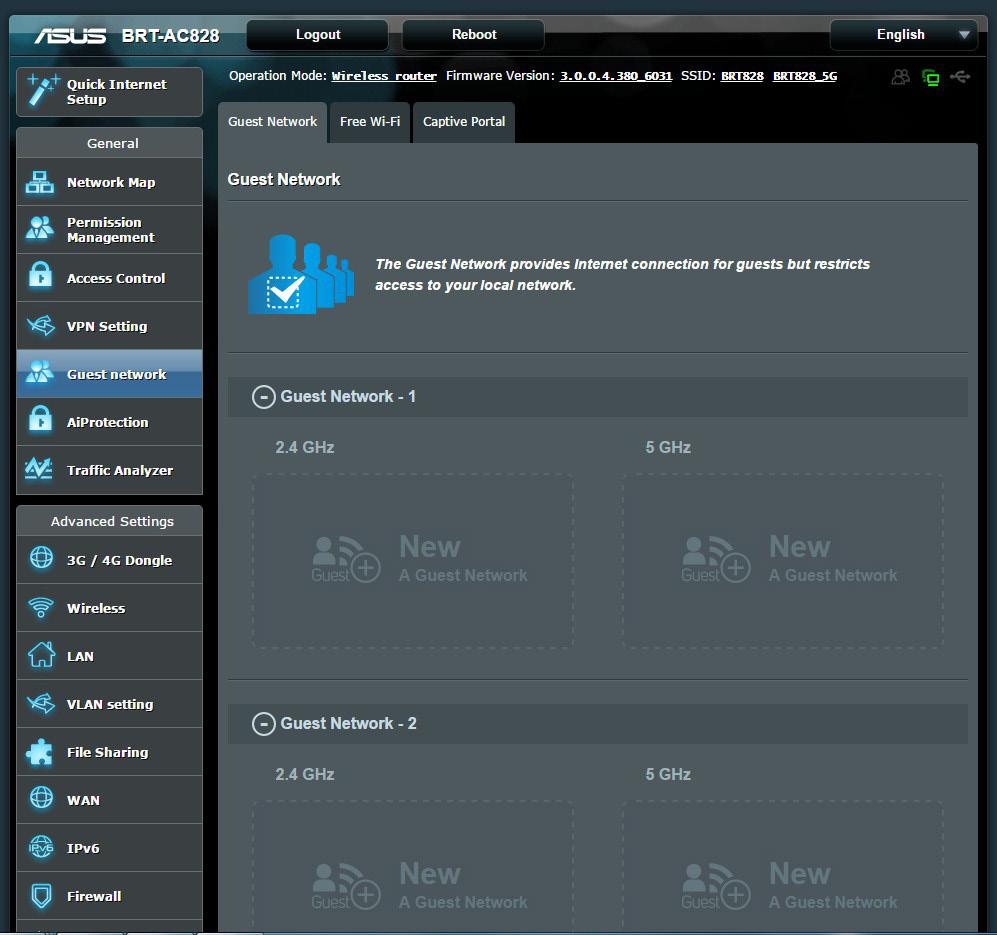The height and width of the screenshot is (935, 997).
Task: Click the Logout button
Action: [317, 35]
